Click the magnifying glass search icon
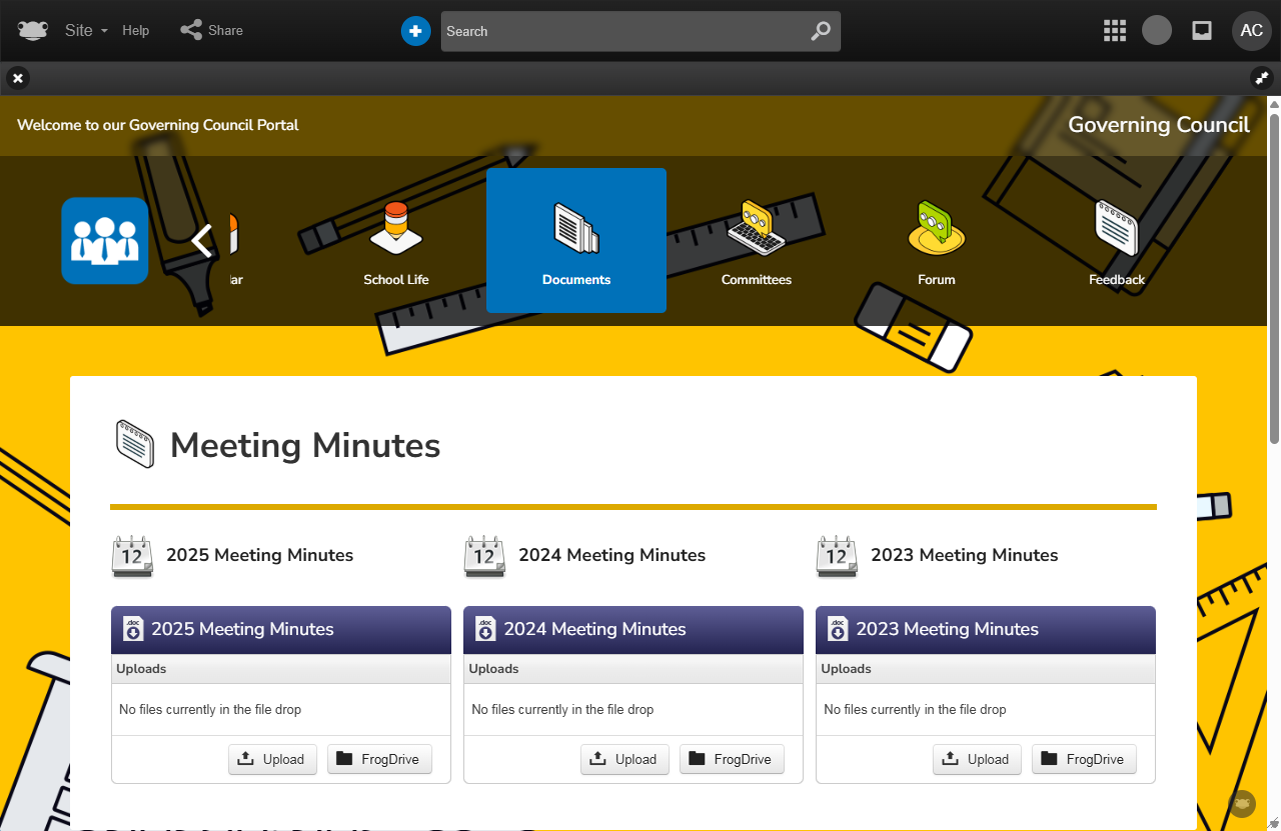The height and width of the screenshot is (831, 1281). (820, 31)
